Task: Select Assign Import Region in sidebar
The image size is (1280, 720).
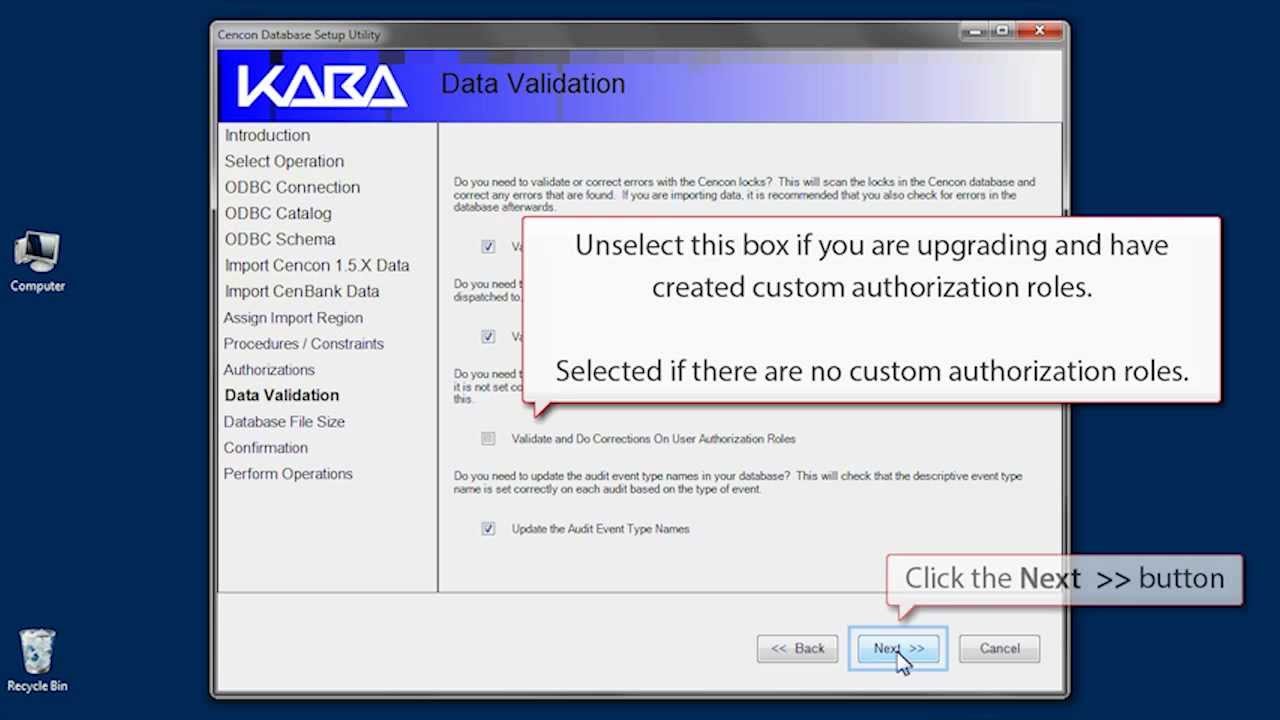Action: pyautogui.click(x=293, y=317)
